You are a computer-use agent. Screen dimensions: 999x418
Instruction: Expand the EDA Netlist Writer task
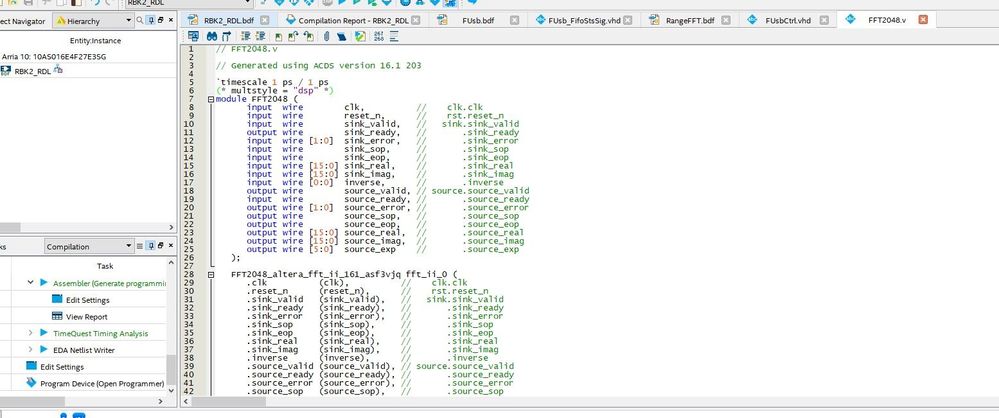pyautogui.click(x=30, y=349)
